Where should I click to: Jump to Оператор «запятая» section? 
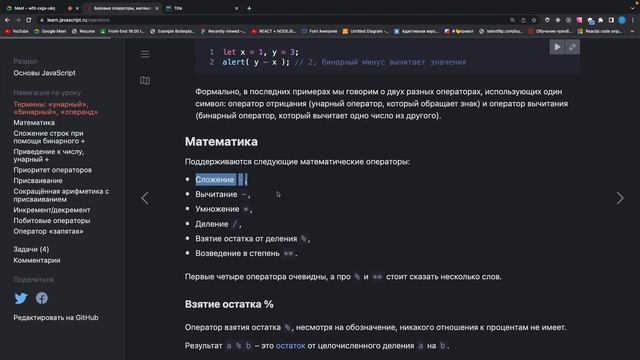click(x=48, y=231)
